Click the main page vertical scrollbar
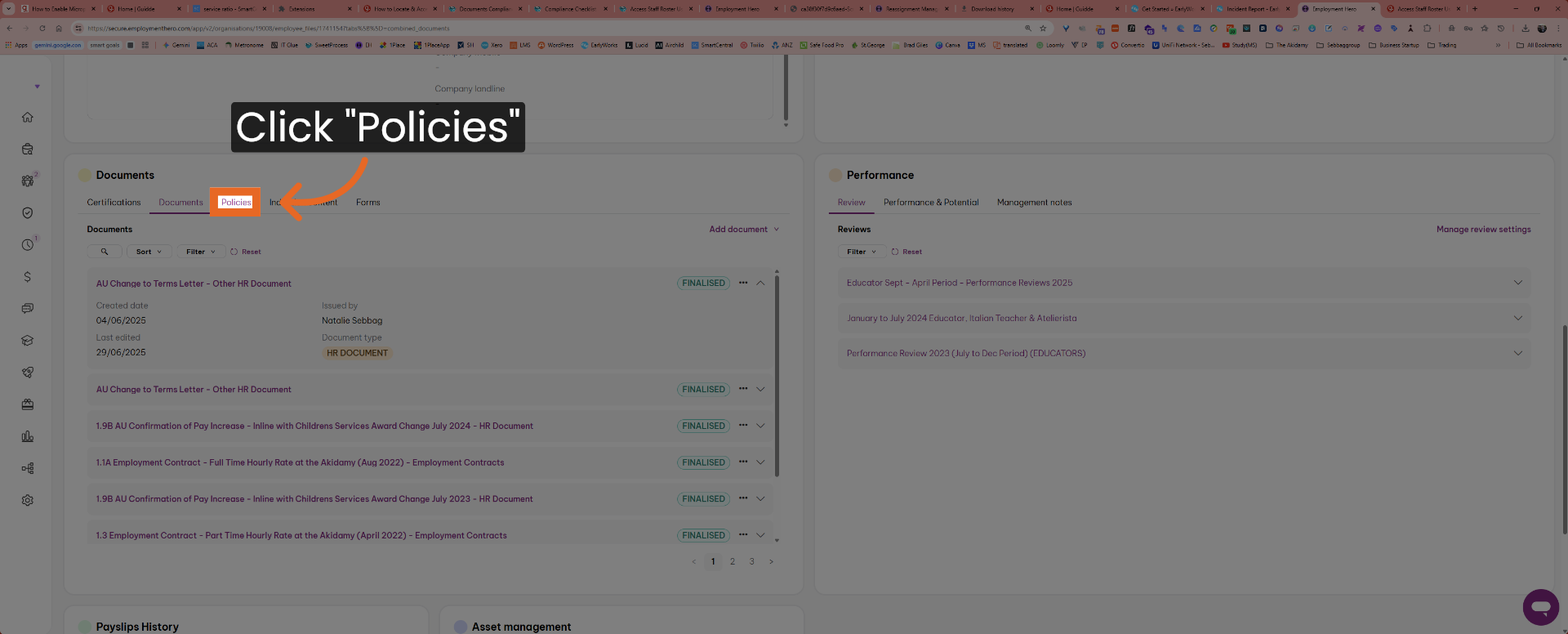This screenshot has width=1568, height=634. pos(1564,429)
